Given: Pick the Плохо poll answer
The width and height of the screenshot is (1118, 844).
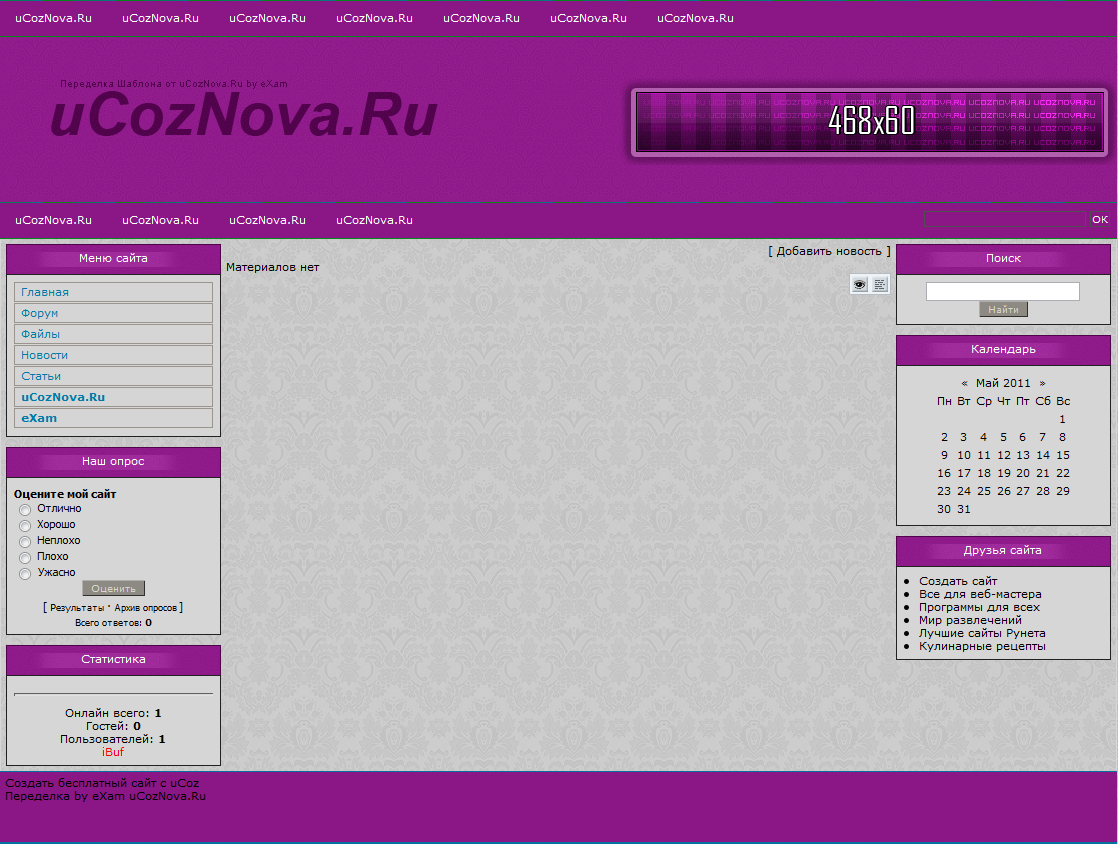Looking at the screenshot, I should pyautogui.click(x=25, y=557).
